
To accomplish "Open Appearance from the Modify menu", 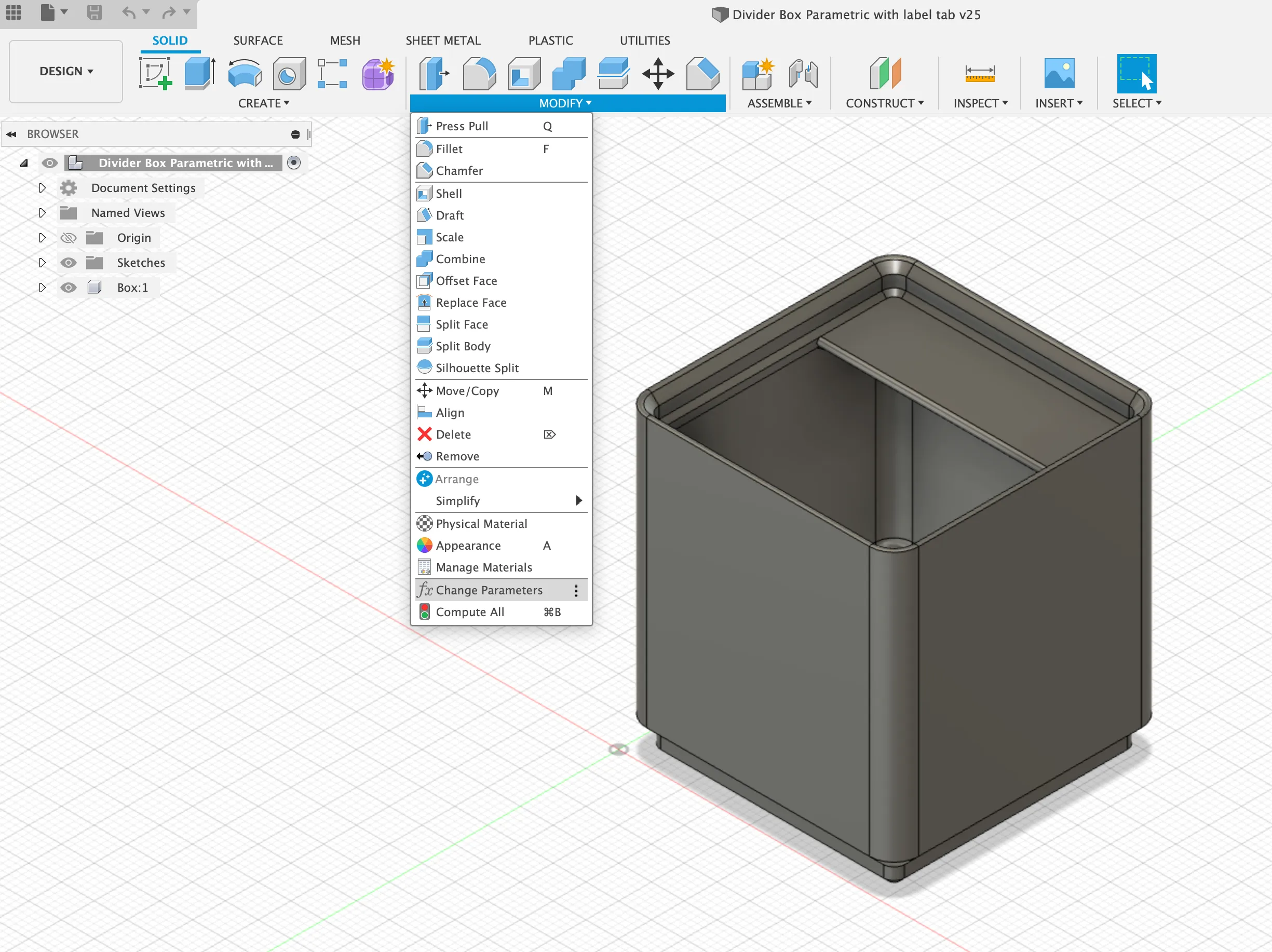I will (468, 546).
